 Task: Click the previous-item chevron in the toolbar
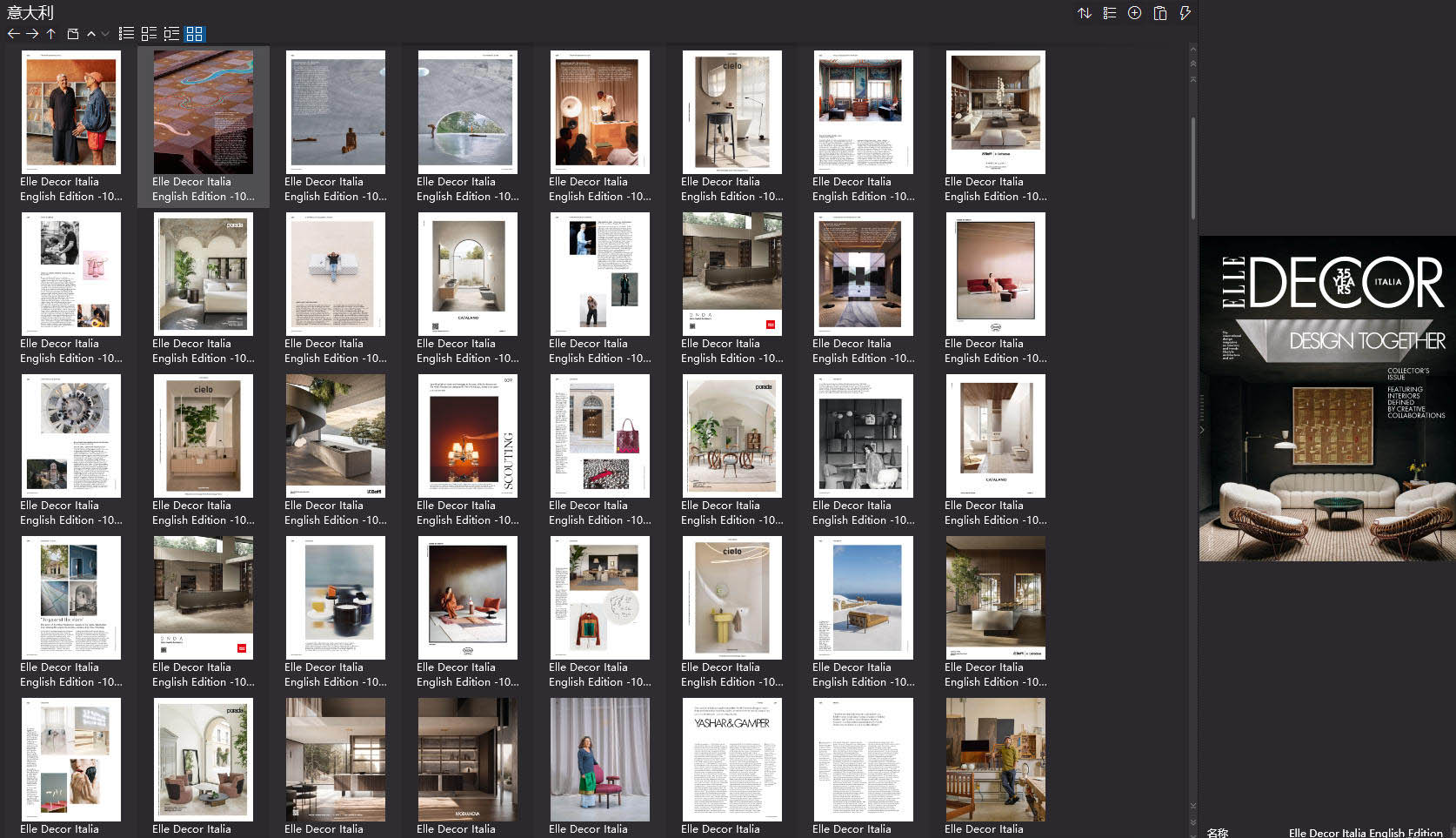pos(90,34)
